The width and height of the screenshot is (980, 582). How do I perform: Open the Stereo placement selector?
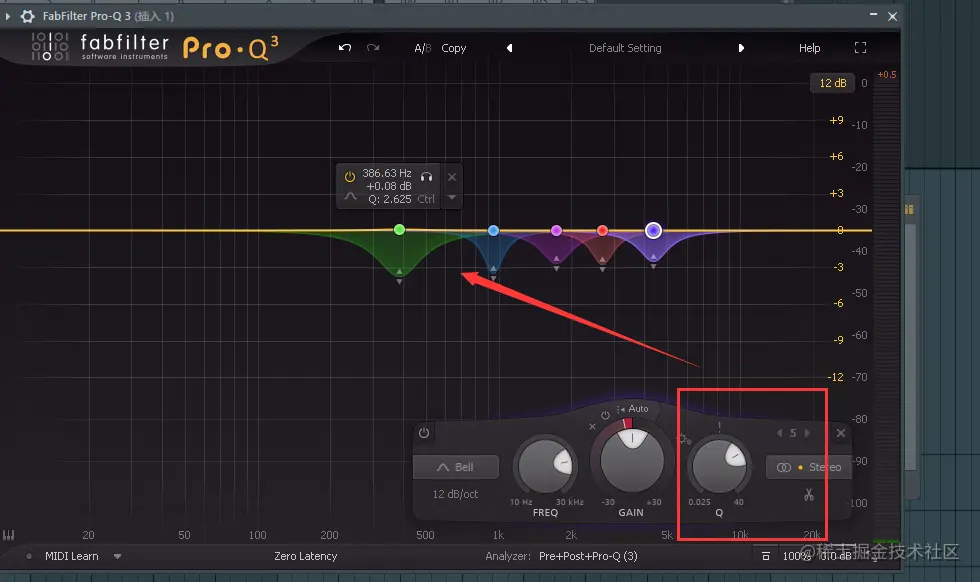pos(809,467)
